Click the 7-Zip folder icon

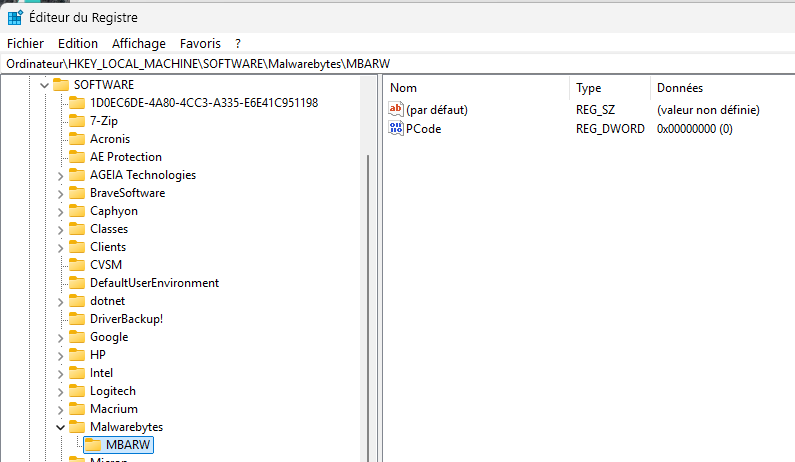point(77,121)
